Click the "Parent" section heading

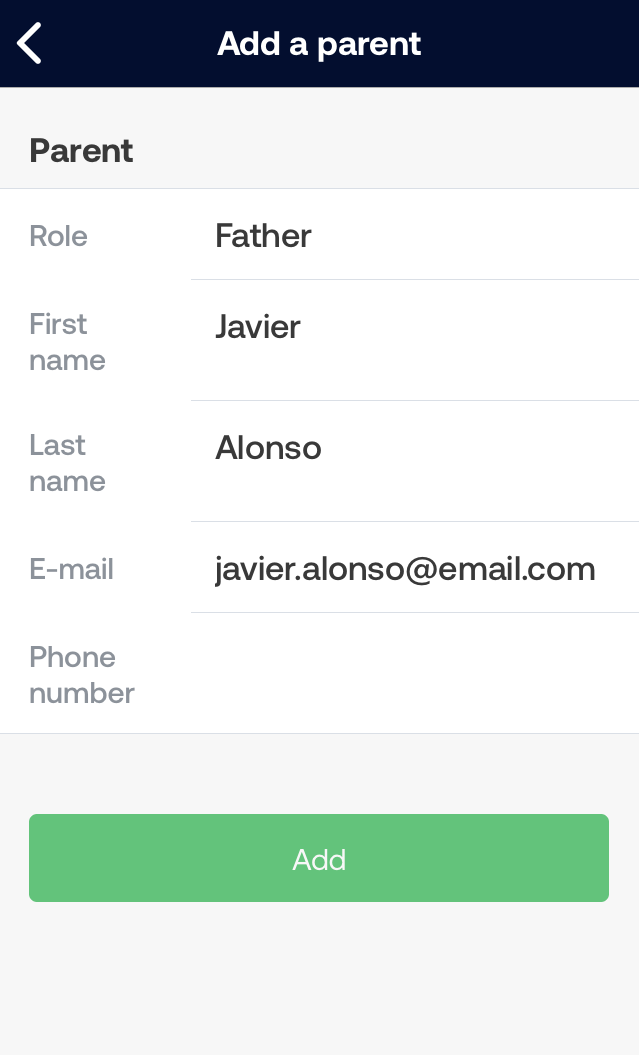coord(81,151)
